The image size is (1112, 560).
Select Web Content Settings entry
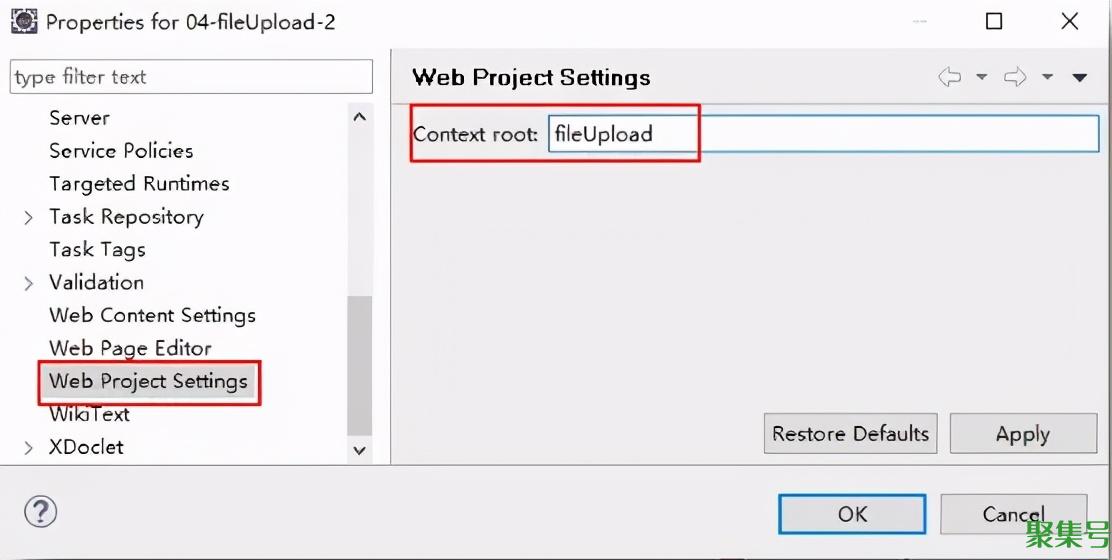click(x=152, y=315)
